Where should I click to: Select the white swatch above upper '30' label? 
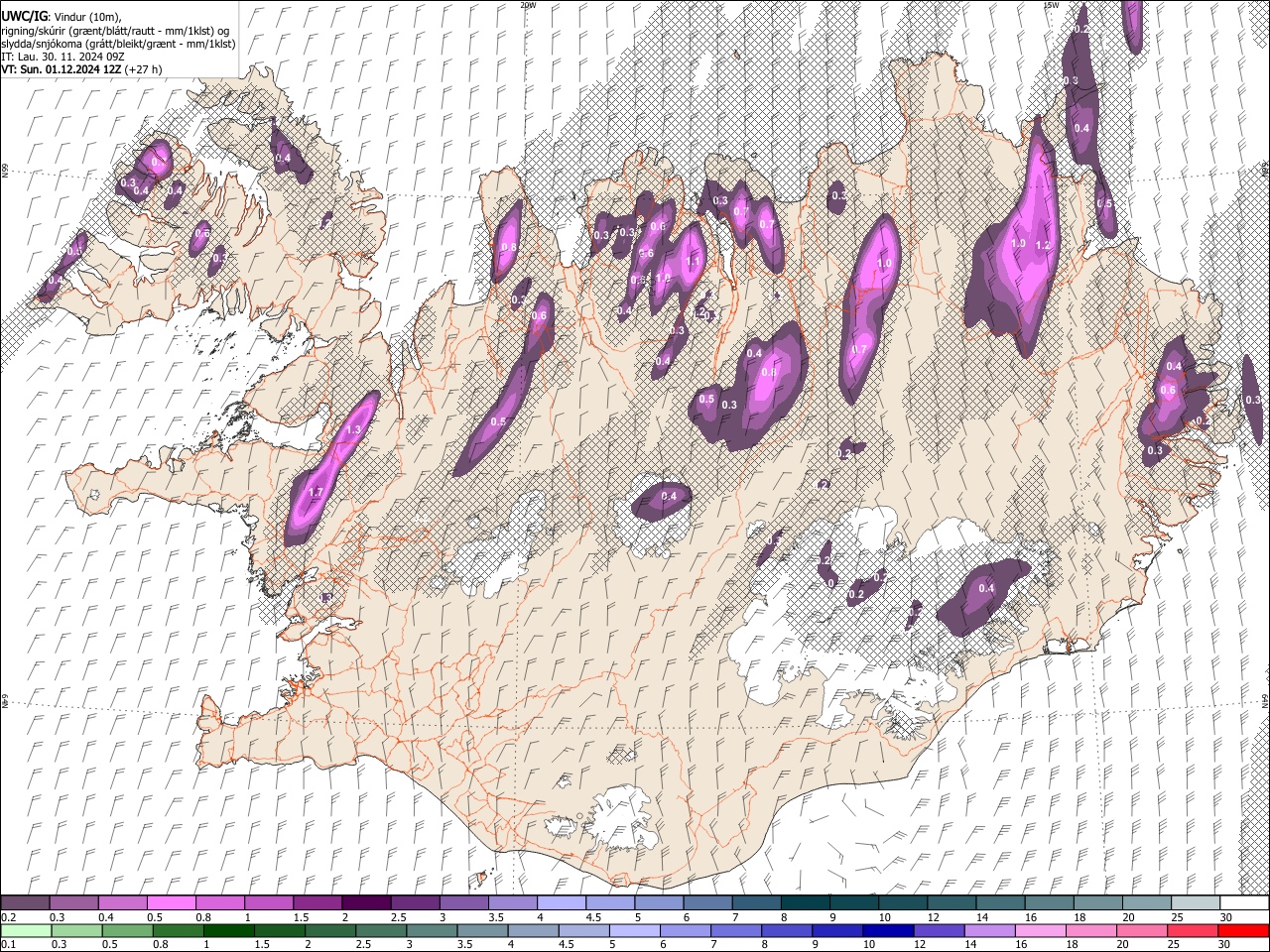(1244, 903)
